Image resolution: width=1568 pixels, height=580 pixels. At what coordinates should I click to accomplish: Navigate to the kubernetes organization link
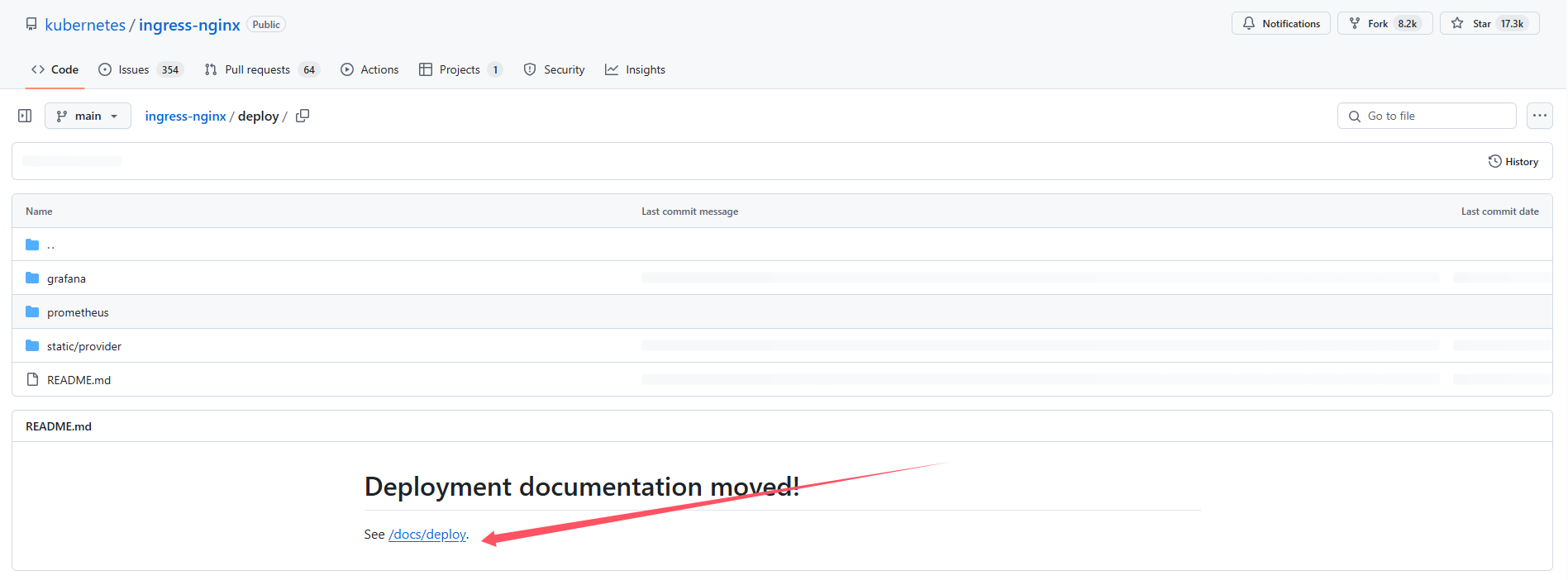click(x=85, y=25)
